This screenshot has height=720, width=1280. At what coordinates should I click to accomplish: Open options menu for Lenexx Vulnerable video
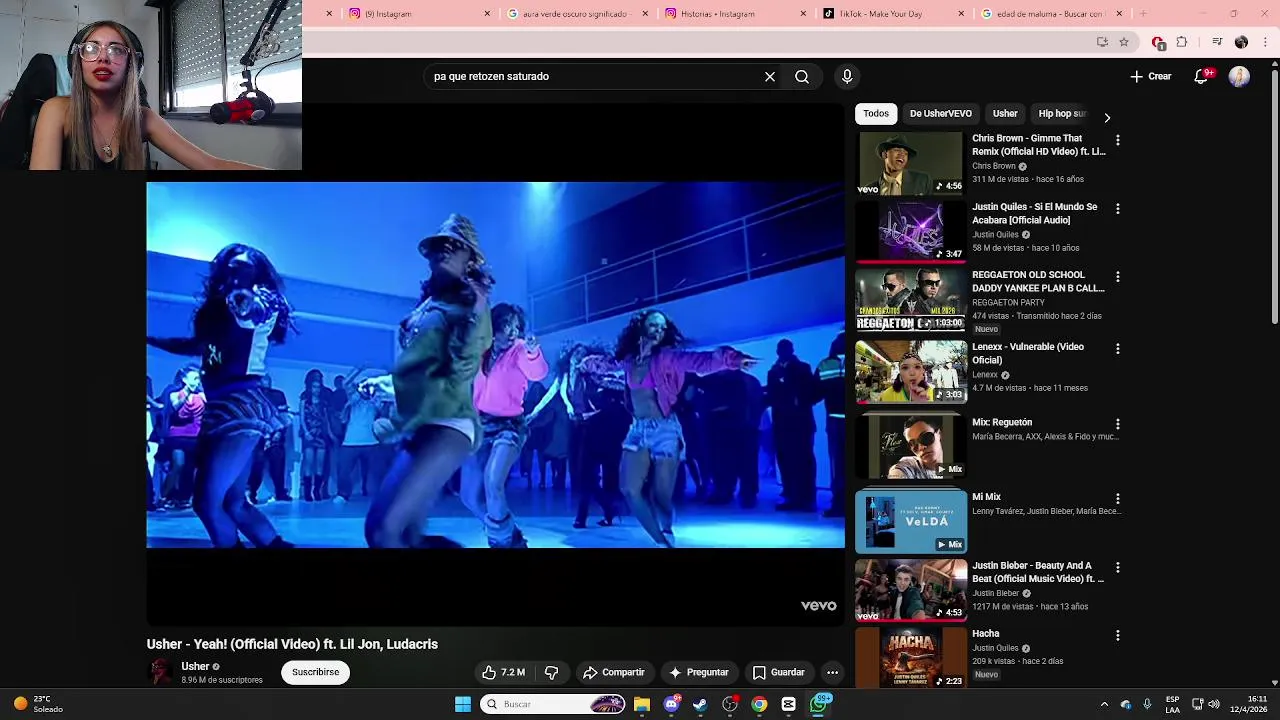pos(1118,349)
